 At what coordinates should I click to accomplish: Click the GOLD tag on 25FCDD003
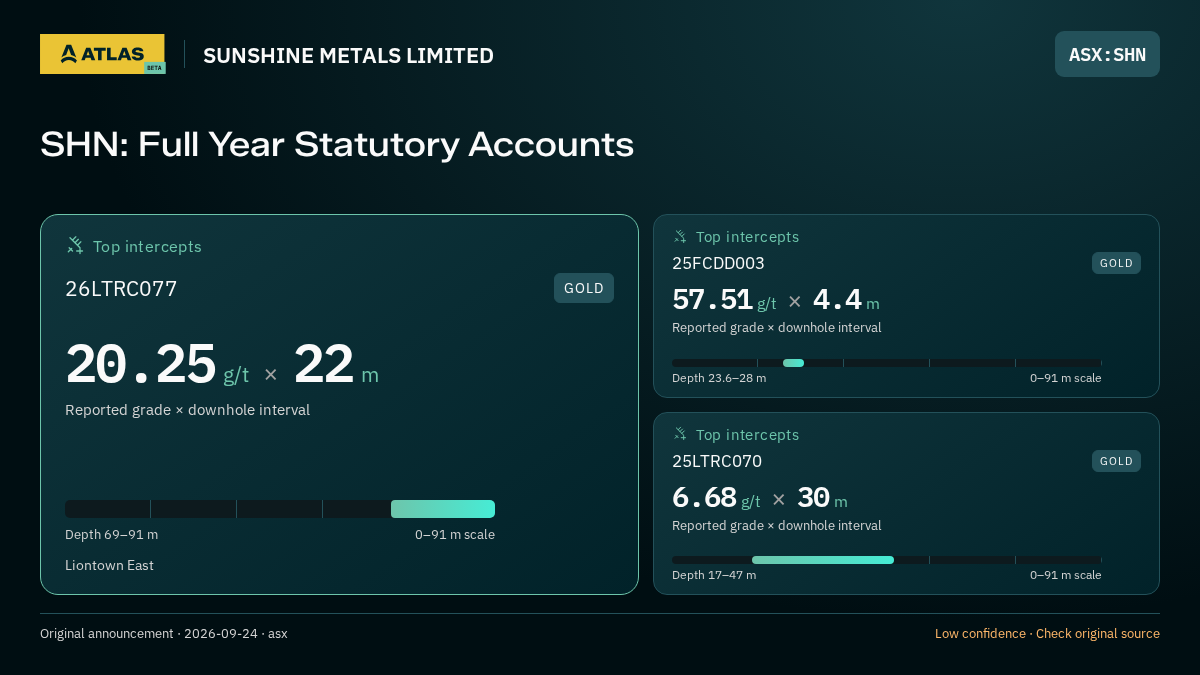1116,263
